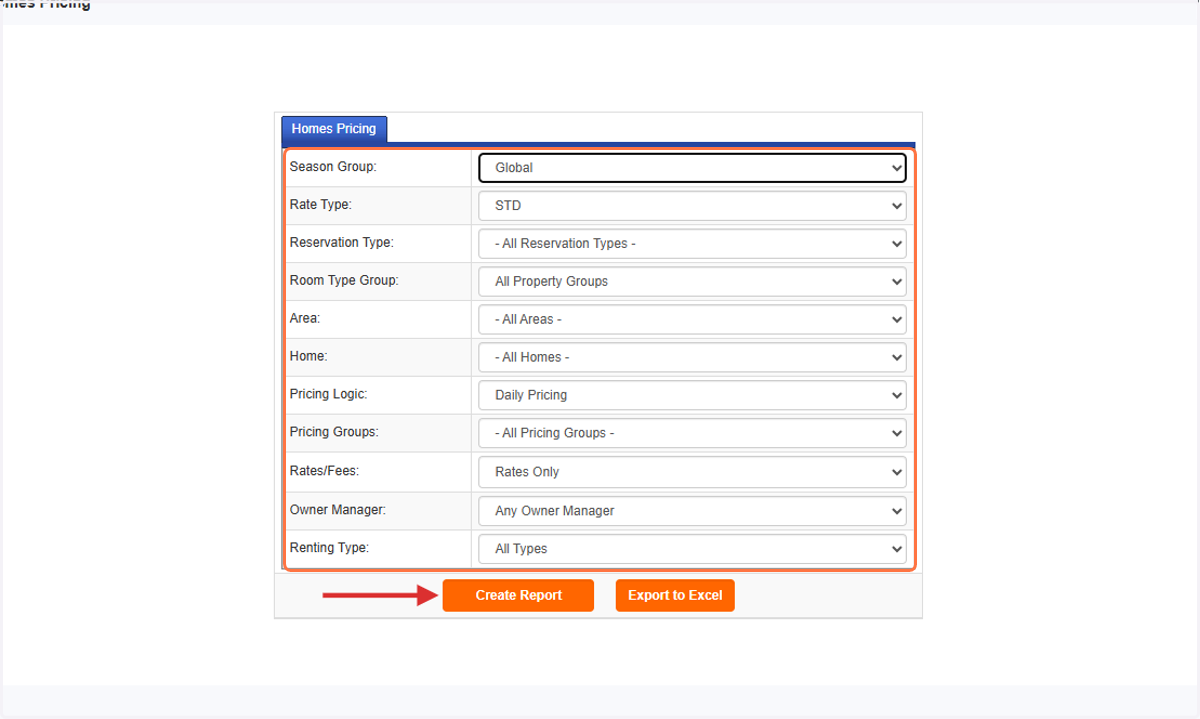1200x719 pixels.
Task: Expand the Renting Type dropdown
Action: point(693,549)
